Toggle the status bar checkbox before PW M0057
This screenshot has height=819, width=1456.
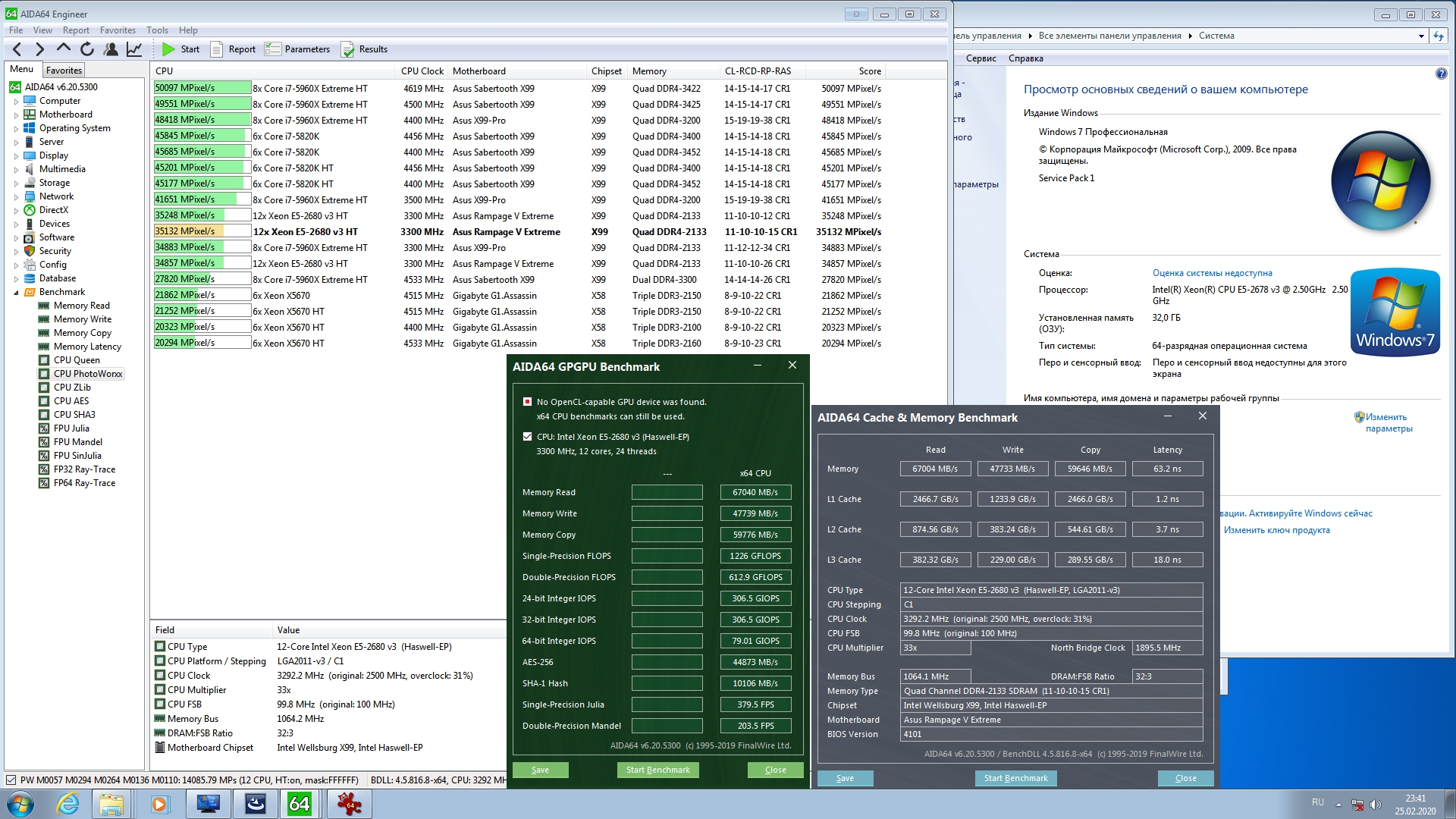11,780
